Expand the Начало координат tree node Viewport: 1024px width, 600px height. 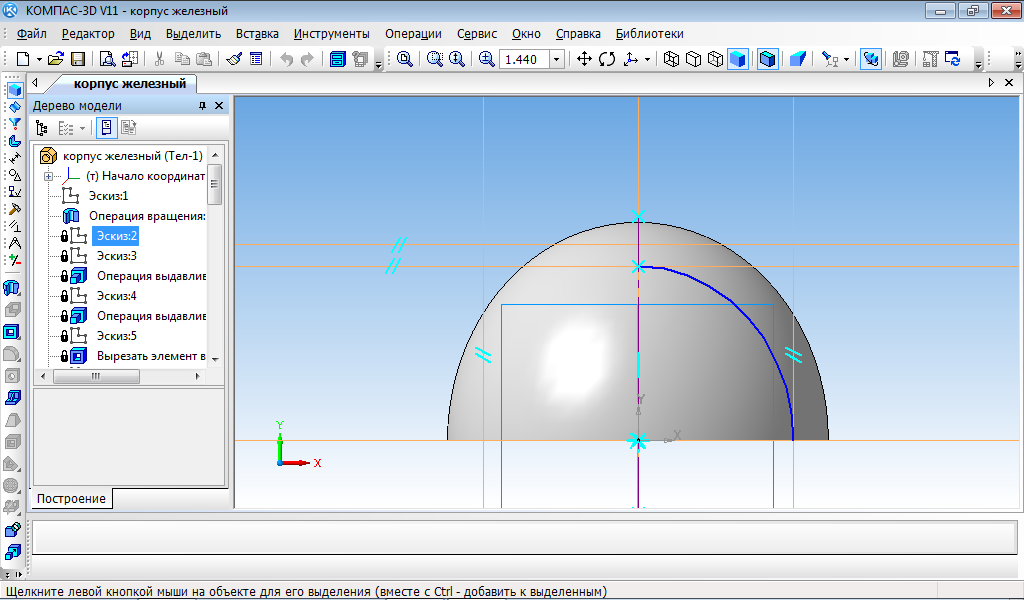click(47, 176)
